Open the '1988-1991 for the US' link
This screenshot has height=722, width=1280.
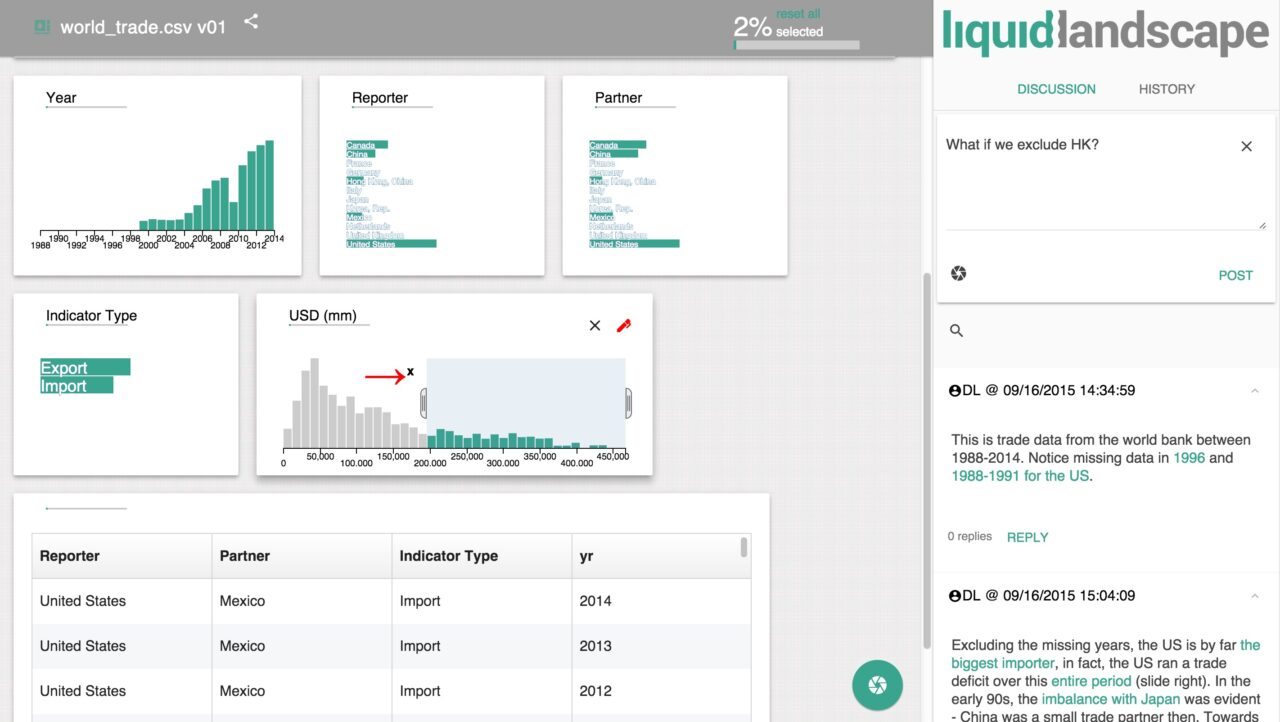click(1020, 476)
